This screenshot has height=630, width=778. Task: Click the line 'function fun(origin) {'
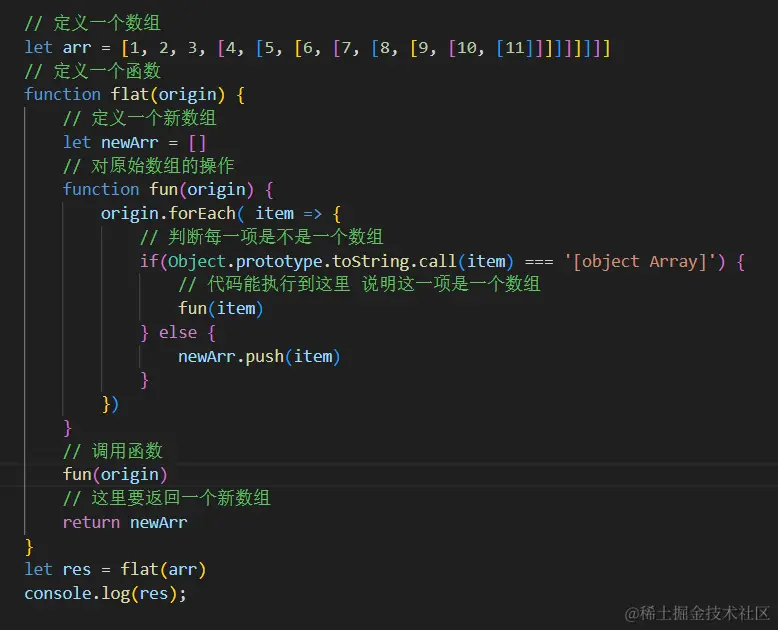pyautogui.click(x=168, y=189)
